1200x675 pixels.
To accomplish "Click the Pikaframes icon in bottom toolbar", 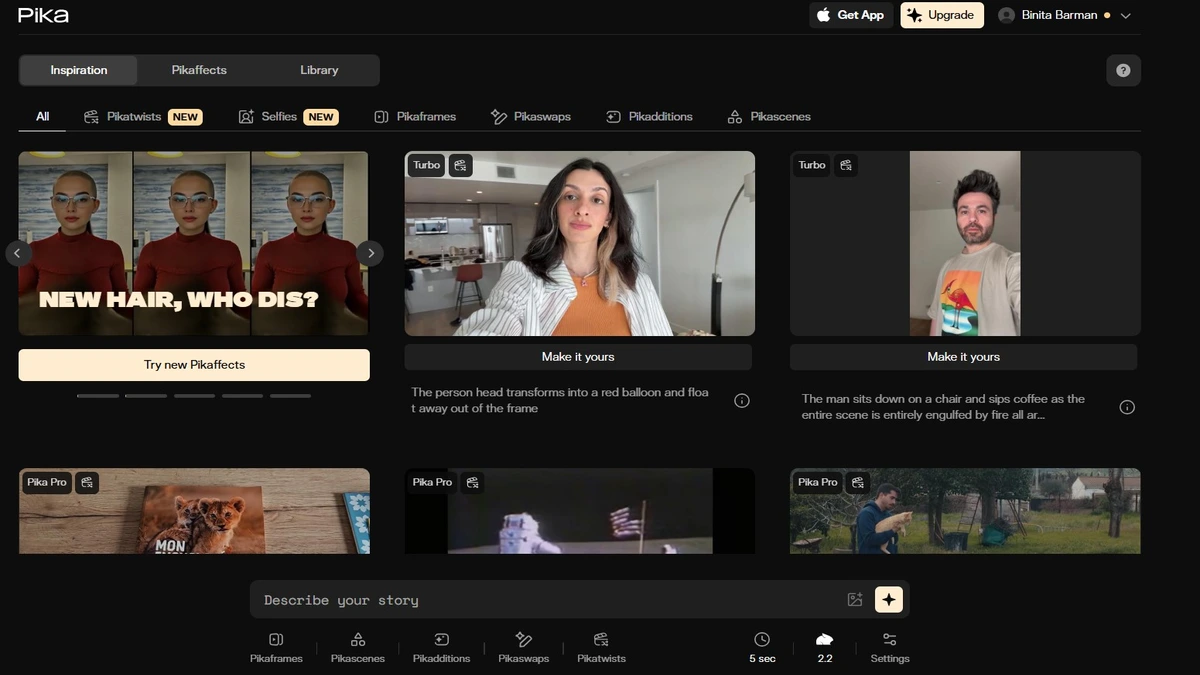I will coord(276,640).
